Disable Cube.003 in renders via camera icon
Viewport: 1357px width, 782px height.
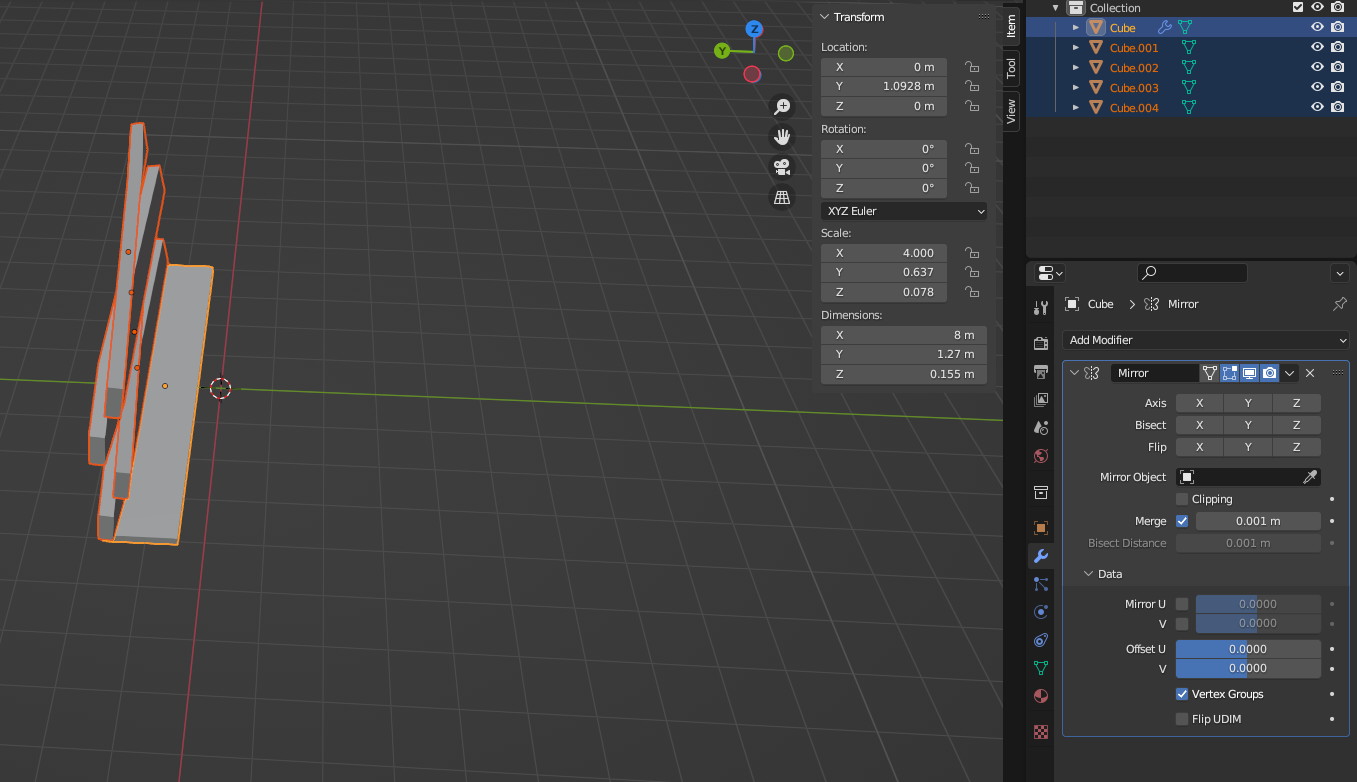pos(1337,88)
